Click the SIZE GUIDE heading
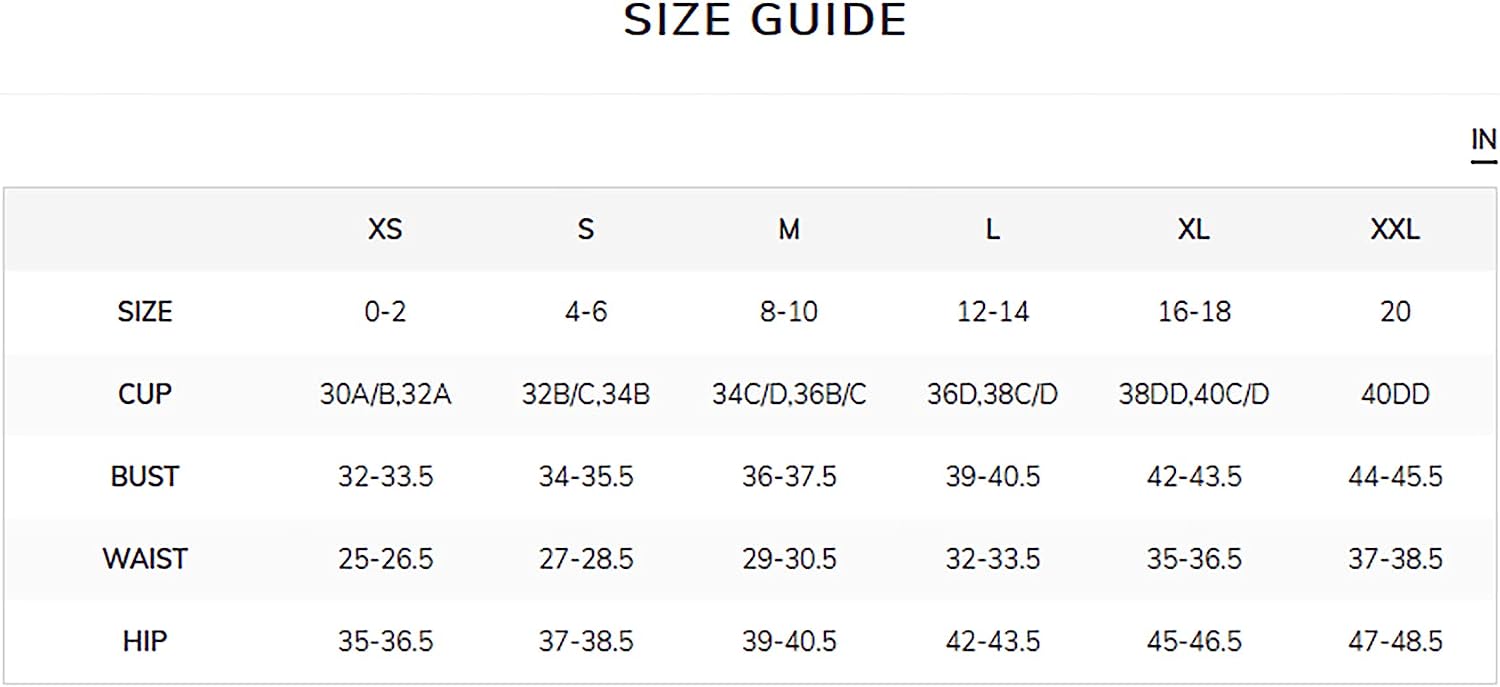Screen dimensions: 1500x687 tap(765, 20)
